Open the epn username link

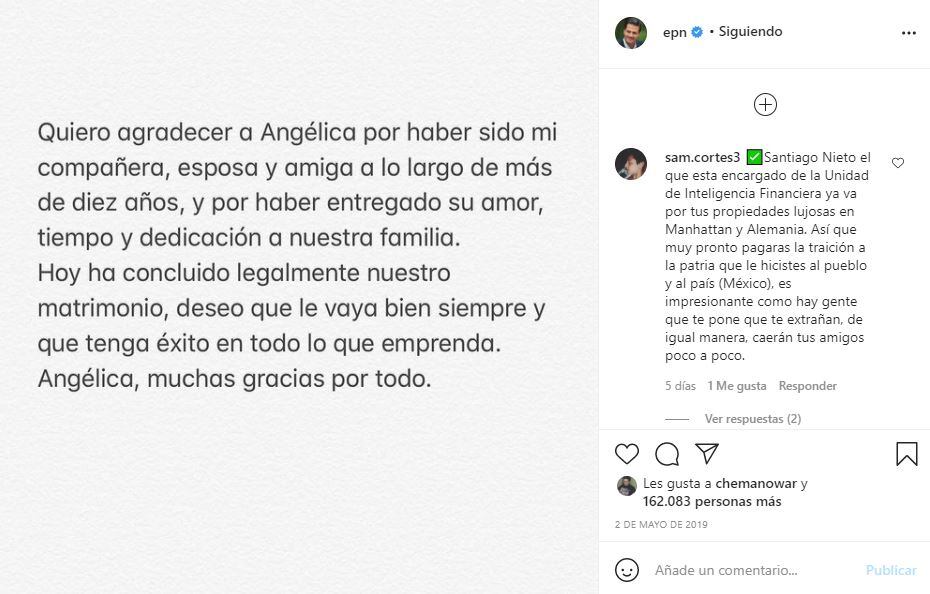point(674,32)
